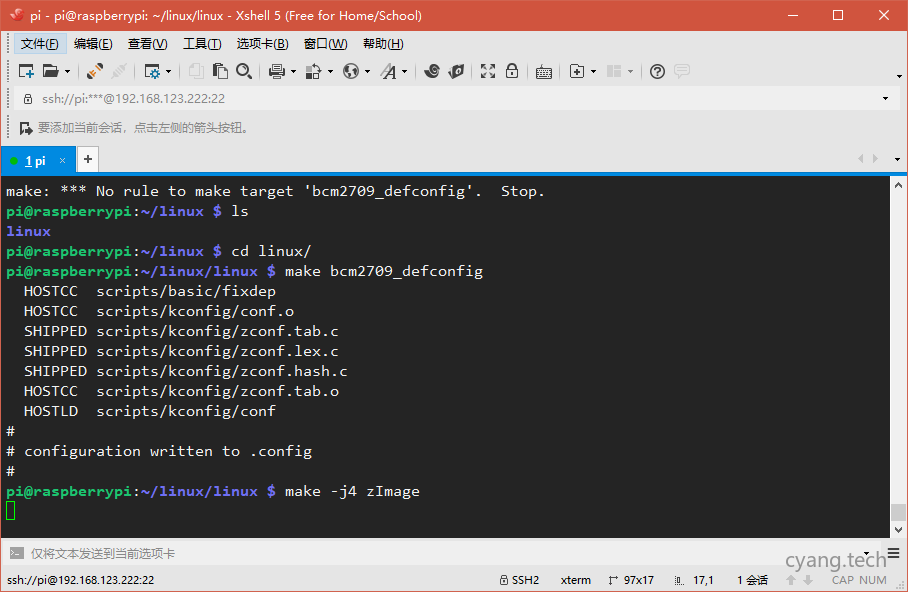Expand the Open folder dropdown arrow
The width and height of the screenshot is (908, 592).
(x=67, y=72)
